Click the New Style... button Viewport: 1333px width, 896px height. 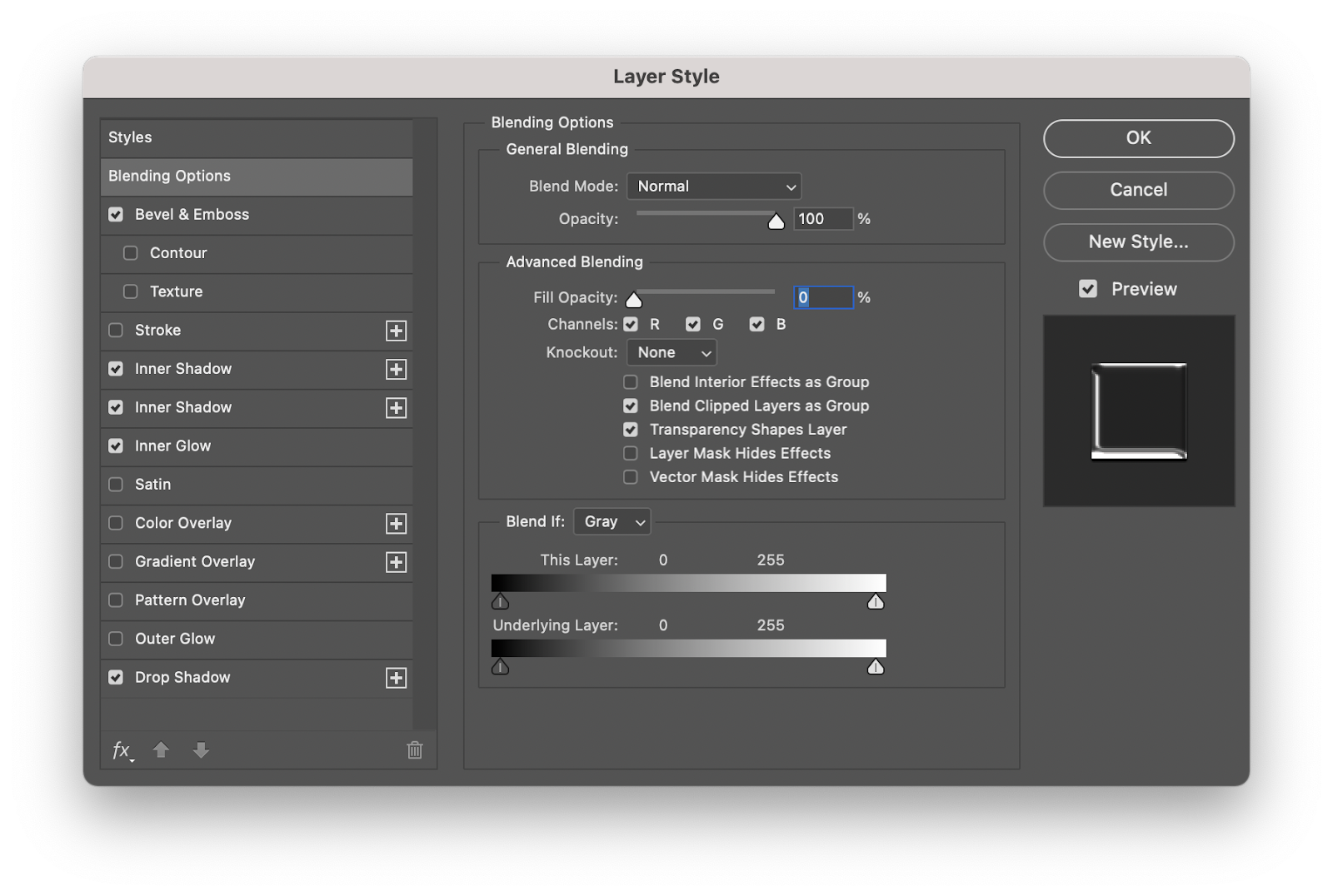tap(1139, 242)
